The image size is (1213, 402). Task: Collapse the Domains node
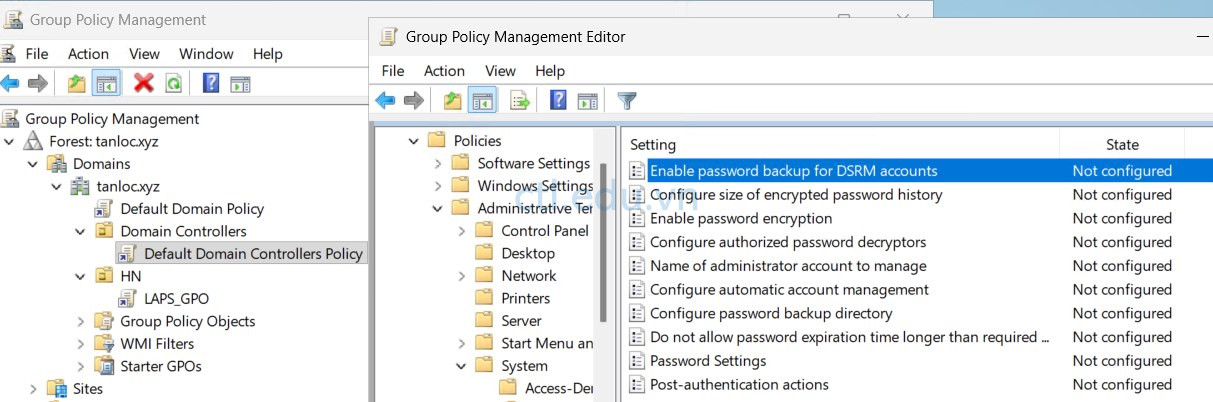click(34, 164)
